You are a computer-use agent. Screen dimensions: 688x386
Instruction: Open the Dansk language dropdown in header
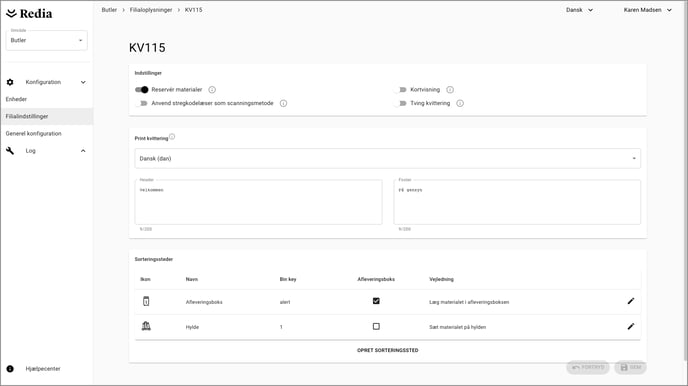579,10
